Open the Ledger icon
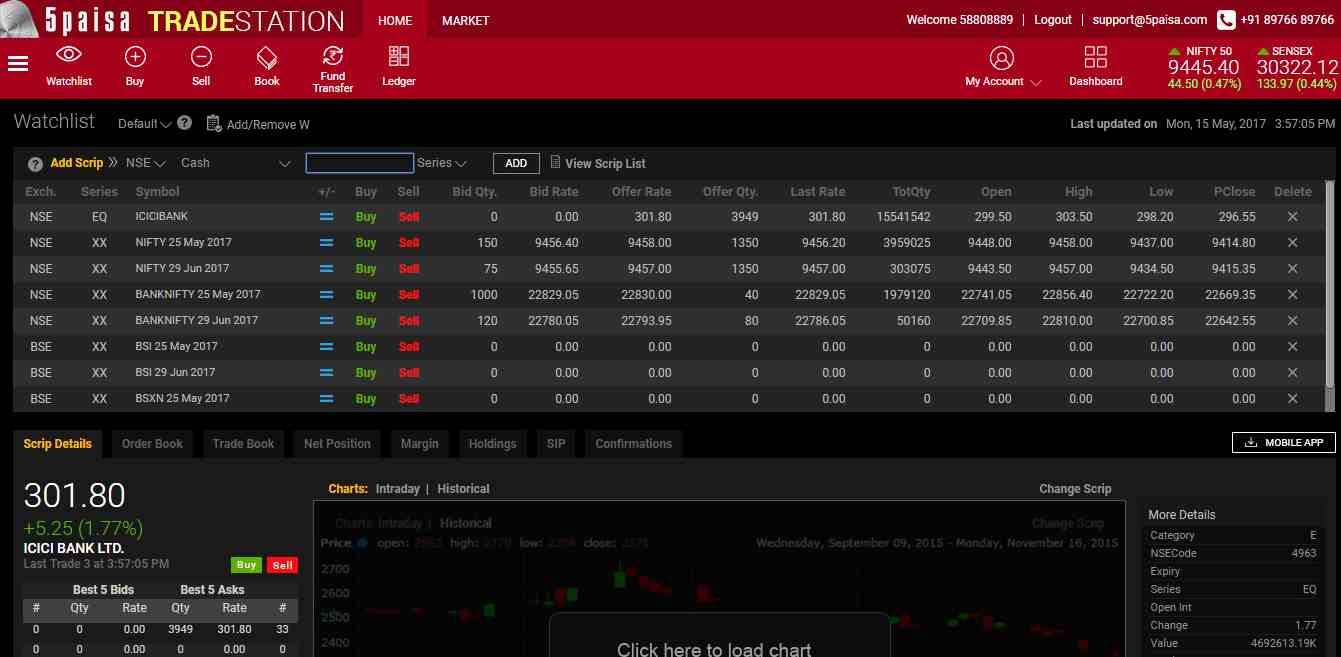 point(398,57)
